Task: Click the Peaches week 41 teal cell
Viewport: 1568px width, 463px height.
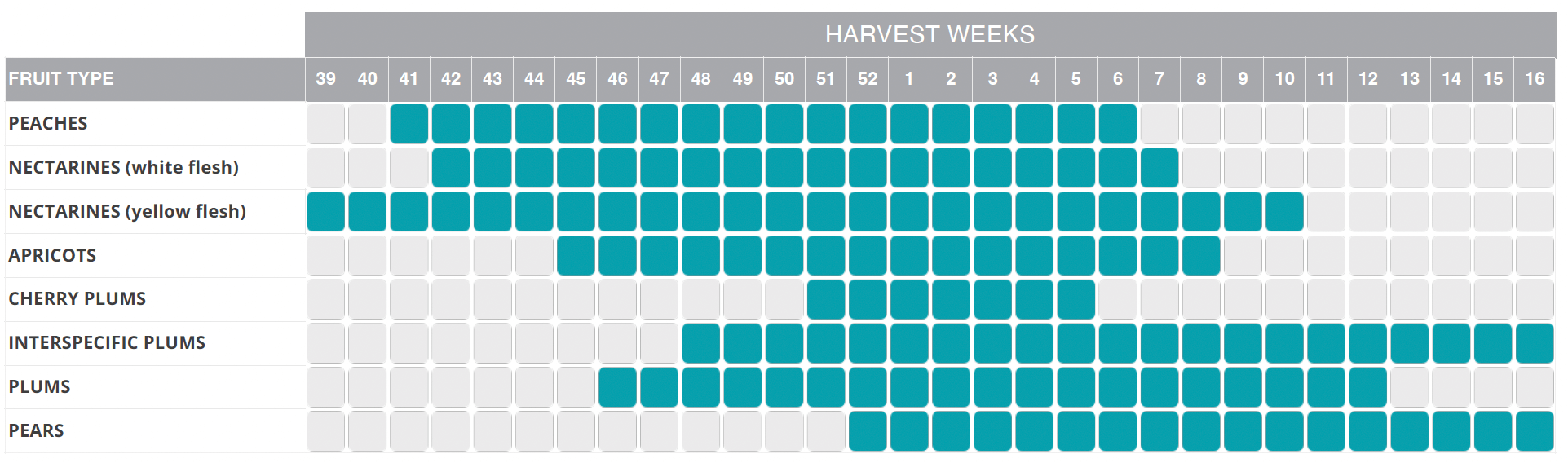Action: point(409,123)
